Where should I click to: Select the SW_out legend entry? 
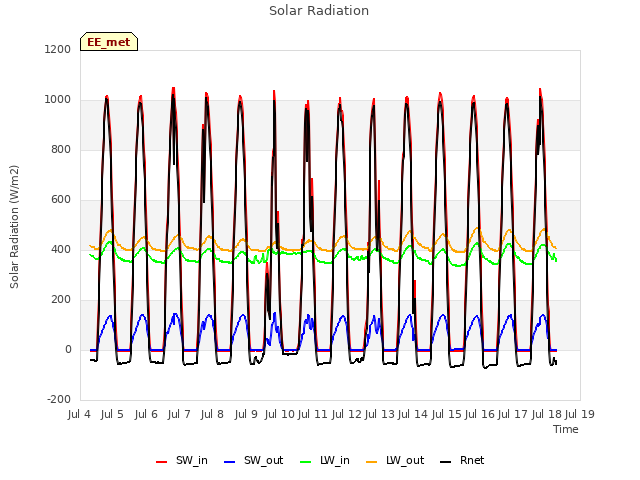tap(253, 461)
